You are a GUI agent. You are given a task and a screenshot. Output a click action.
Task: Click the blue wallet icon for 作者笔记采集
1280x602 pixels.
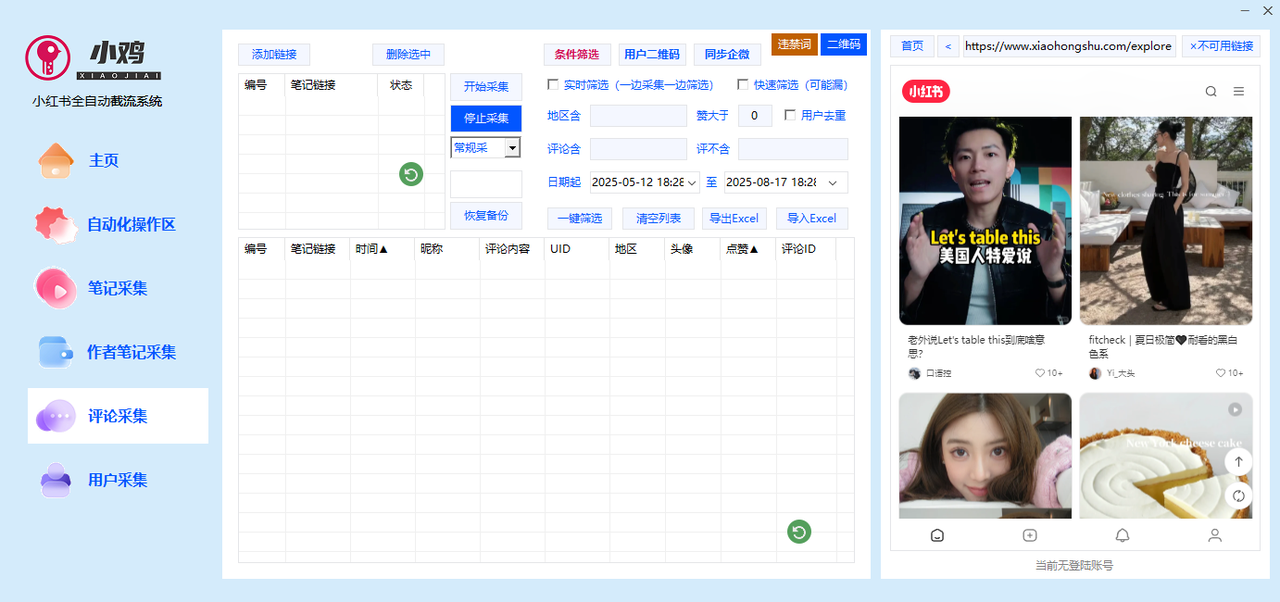[x=56, y=352]
